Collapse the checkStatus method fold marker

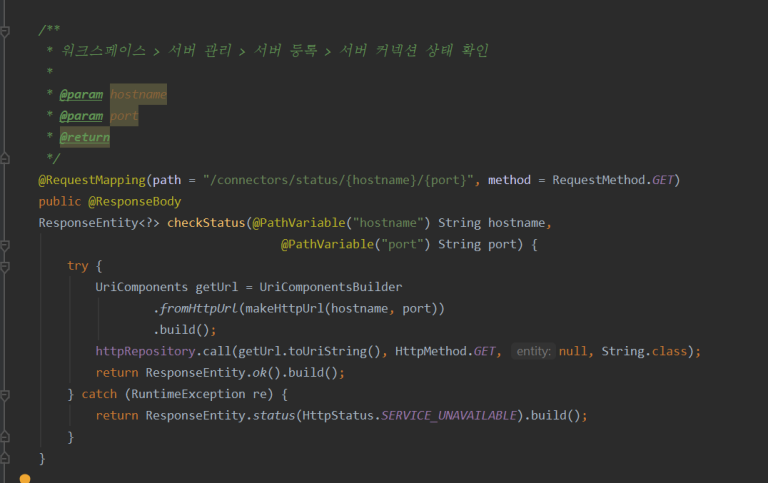(x=5, y=245)
